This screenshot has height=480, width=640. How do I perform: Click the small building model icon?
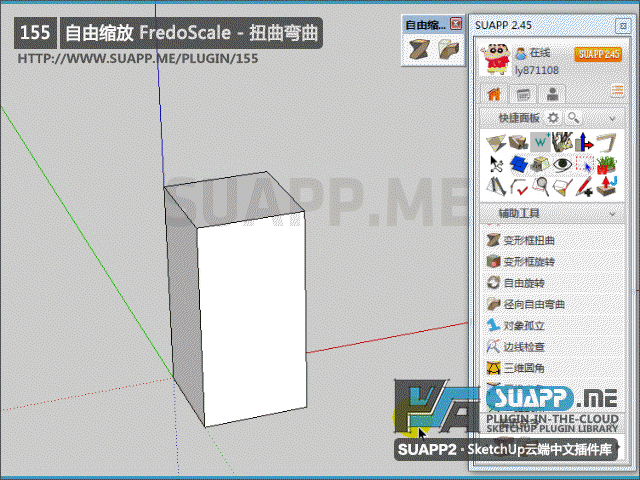(540, 164)
